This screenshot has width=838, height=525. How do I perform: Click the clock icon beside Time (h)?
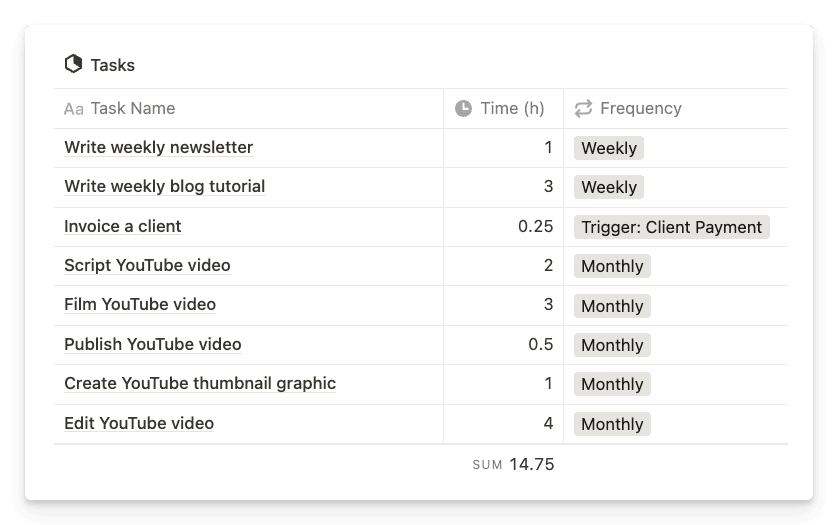463,108
